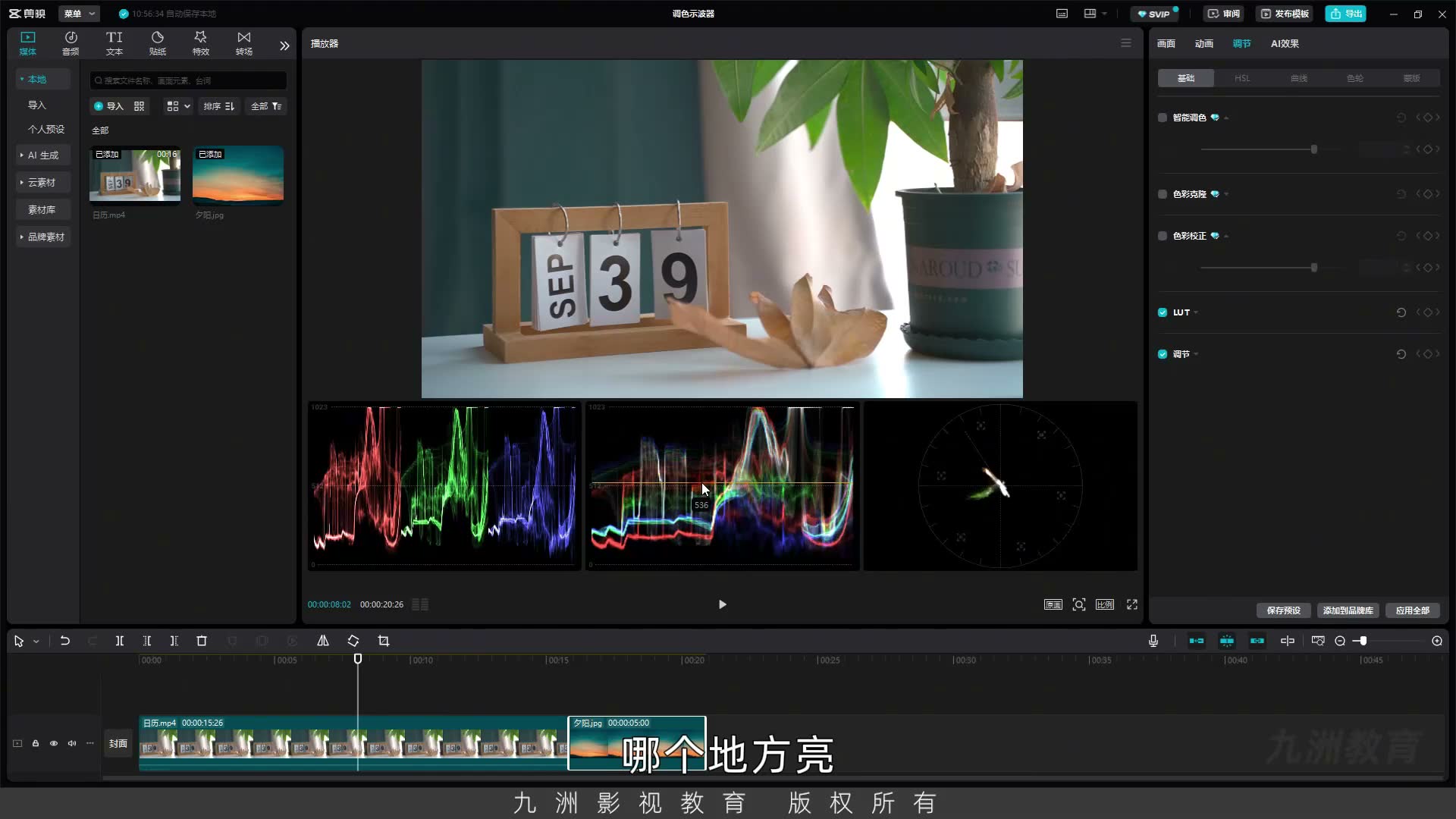Switch to the 蒙版 mask tab
This screenshot has height=819, width=1456.
(x=1411, y=78)
